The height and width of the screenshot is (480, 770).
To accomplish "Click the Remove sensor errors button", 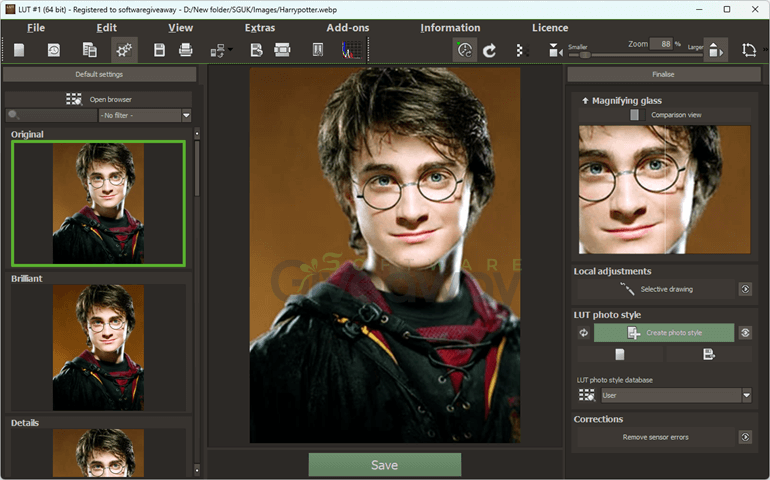I will coord(656,437).
